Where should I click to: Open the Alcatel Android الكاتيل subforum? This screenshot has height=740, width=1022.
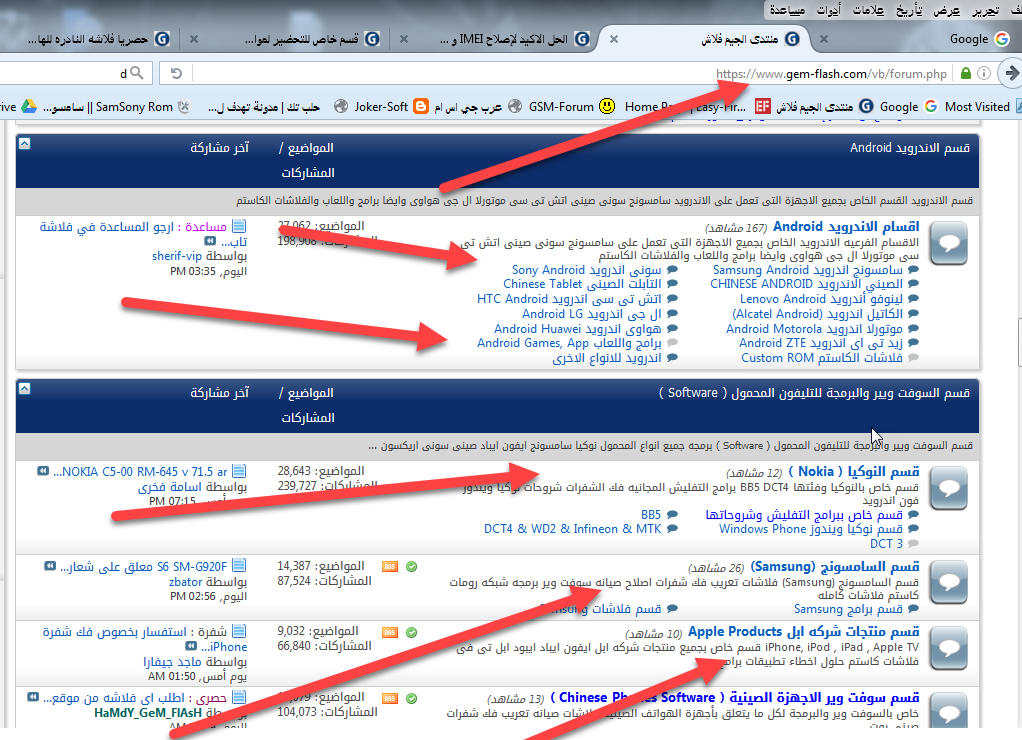[x=817, y=314]
